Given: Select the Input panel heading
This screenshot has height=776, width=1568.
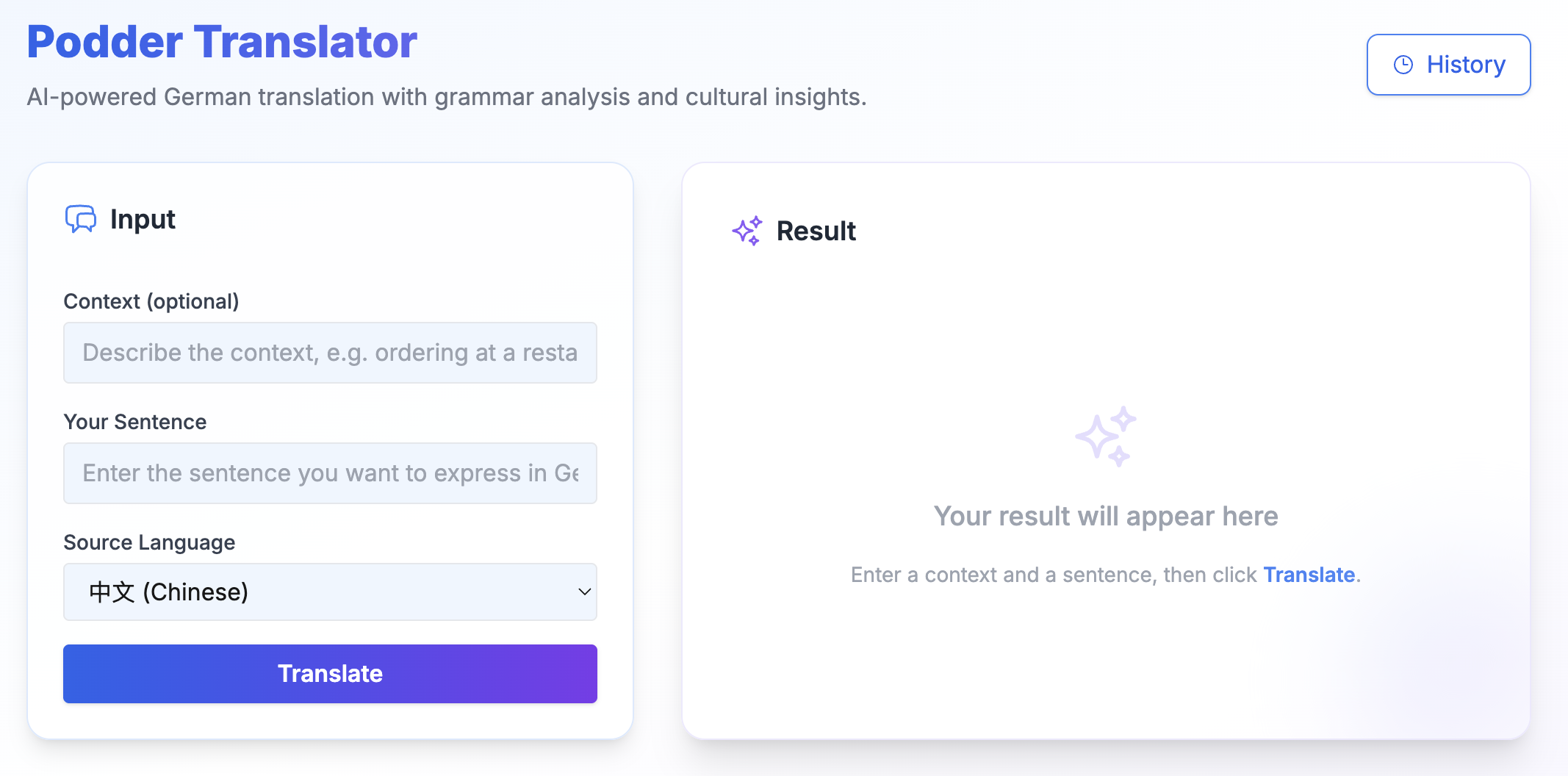Looking at the screenshot, I should [143, 219].
